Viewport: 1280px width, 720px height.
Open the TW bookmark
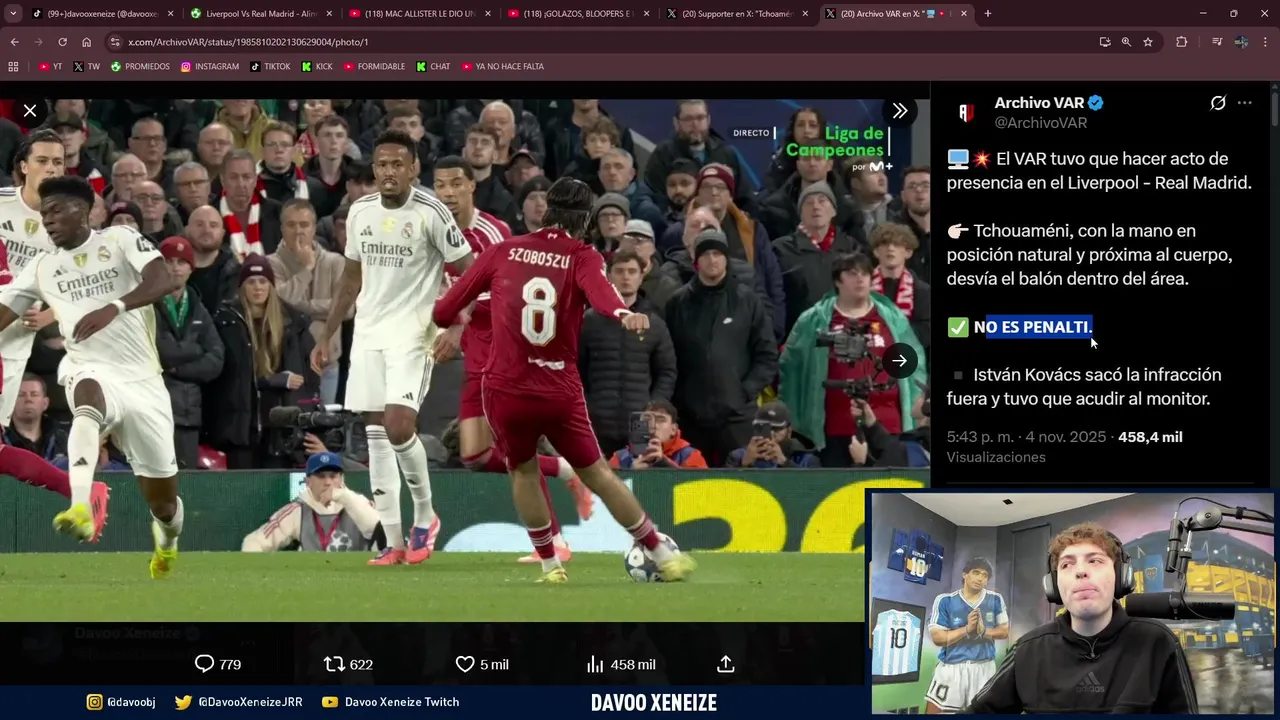[x=87, y=67]
